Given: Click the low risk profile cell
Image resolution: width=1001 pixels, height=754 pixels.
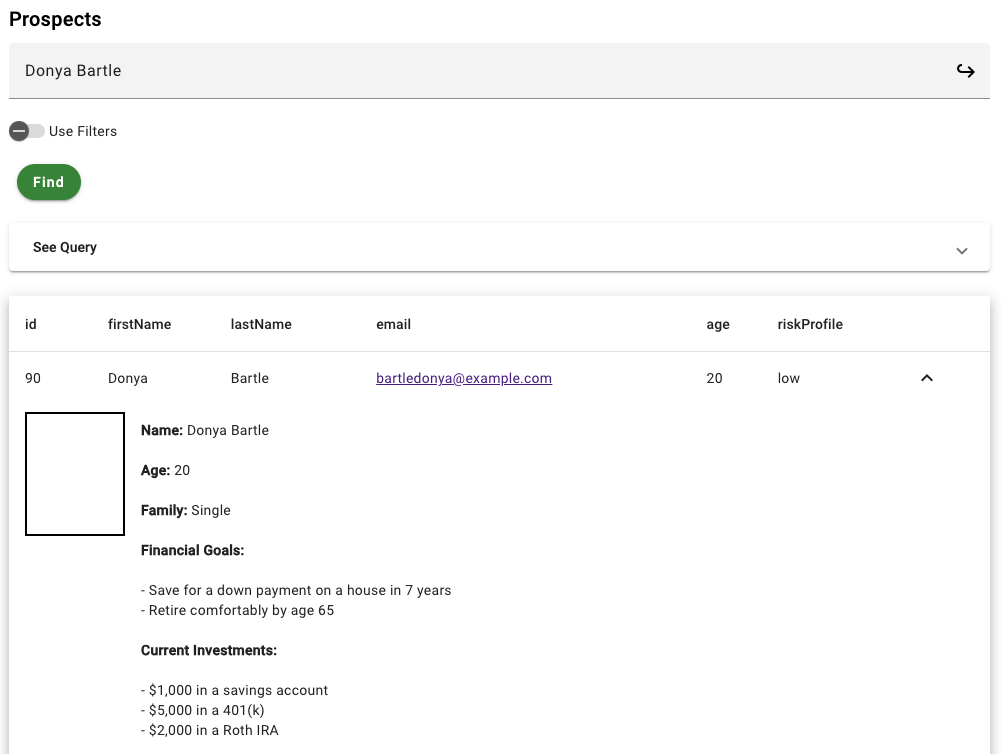Looking at the screenshot, I should [x=788, y=378].
